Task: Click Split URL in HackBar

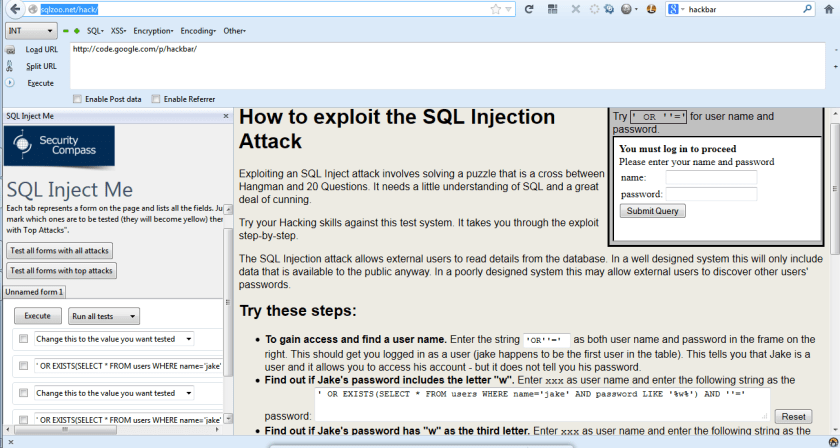Action: point(41,66)
